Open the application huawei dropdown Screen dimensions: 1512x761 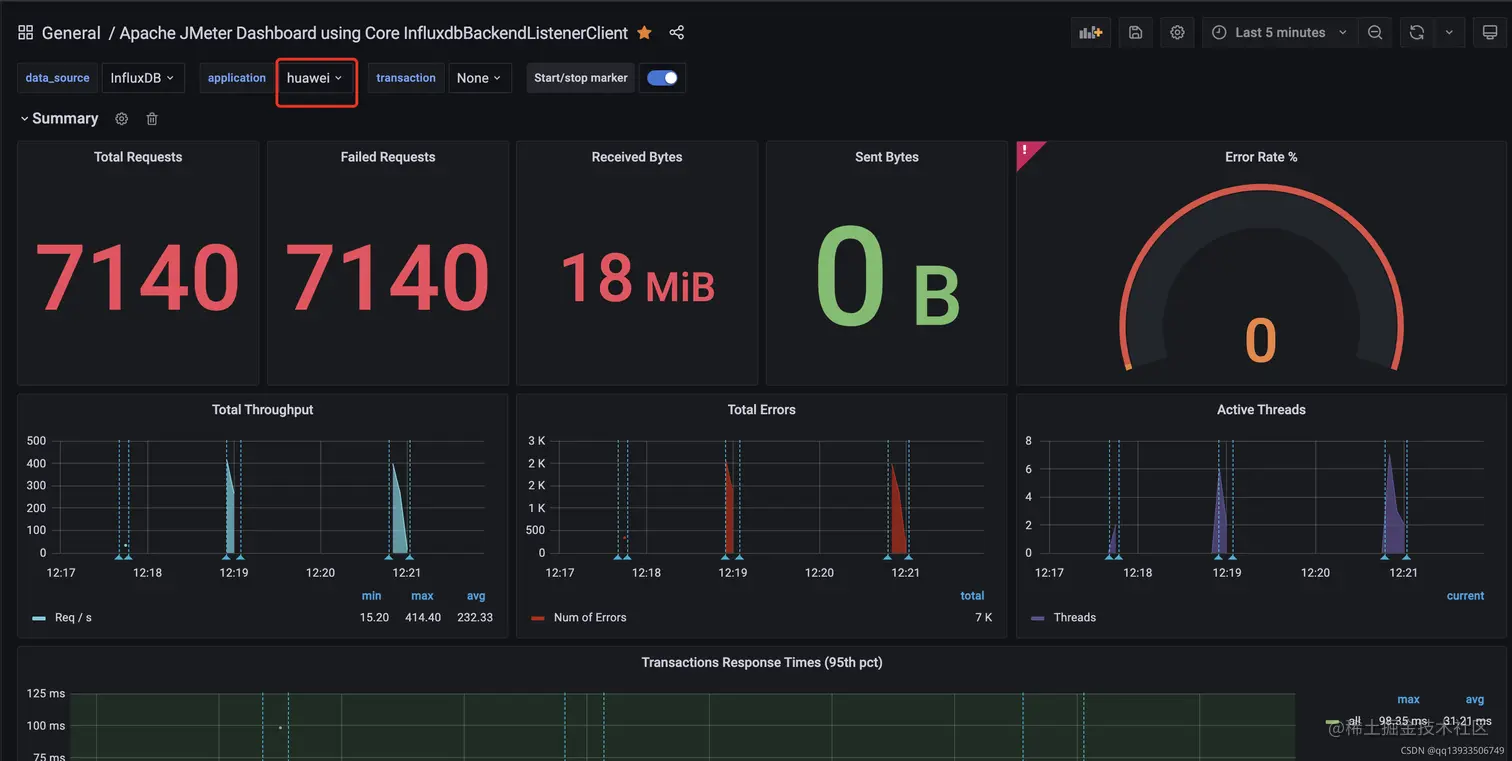coord(315,78)
